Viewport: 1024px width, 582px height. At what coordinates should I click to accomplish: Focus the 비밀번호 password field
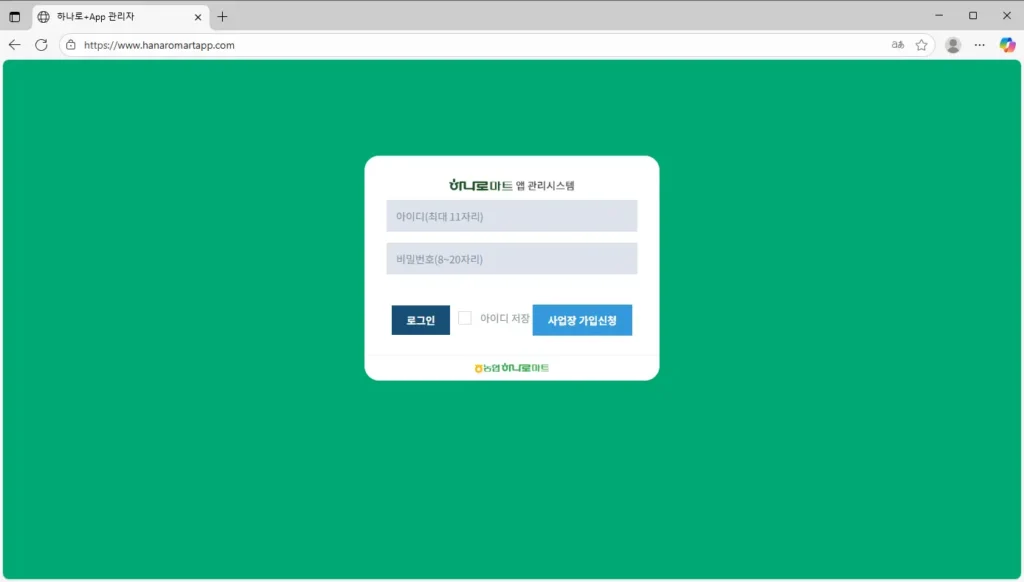coord(511,259)
